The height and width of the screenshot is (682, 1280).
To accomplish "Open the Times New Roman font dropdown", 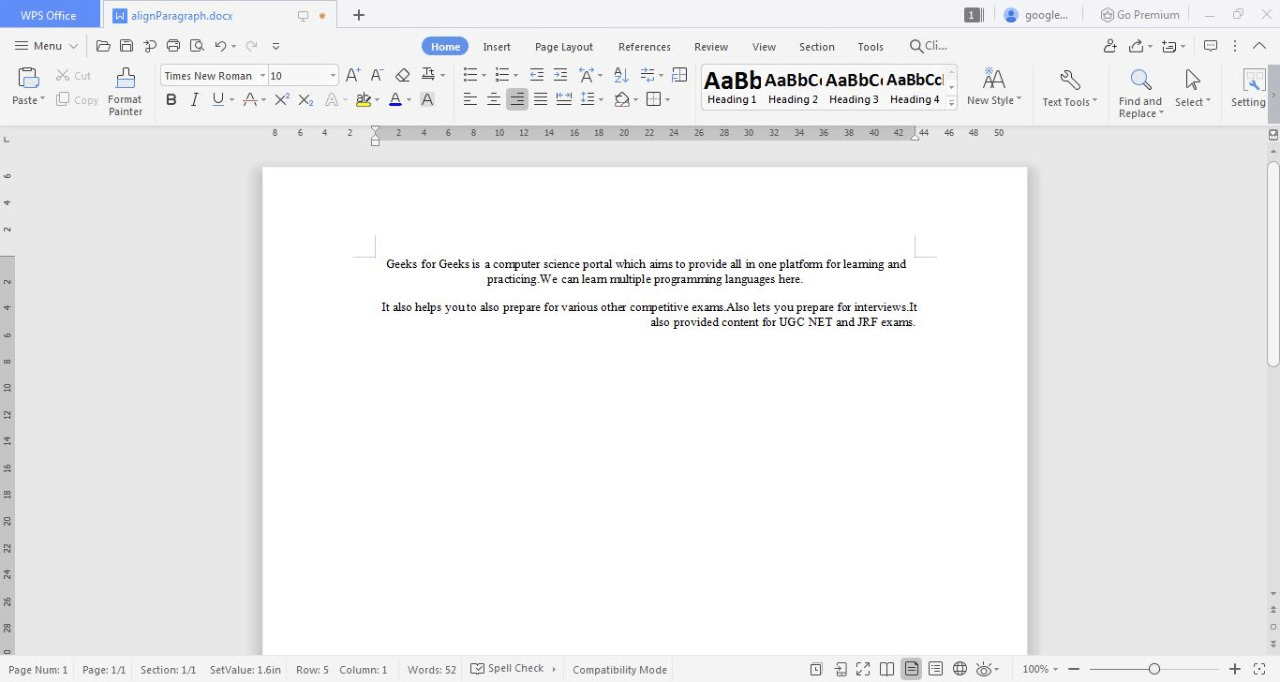I will (263, 76).
